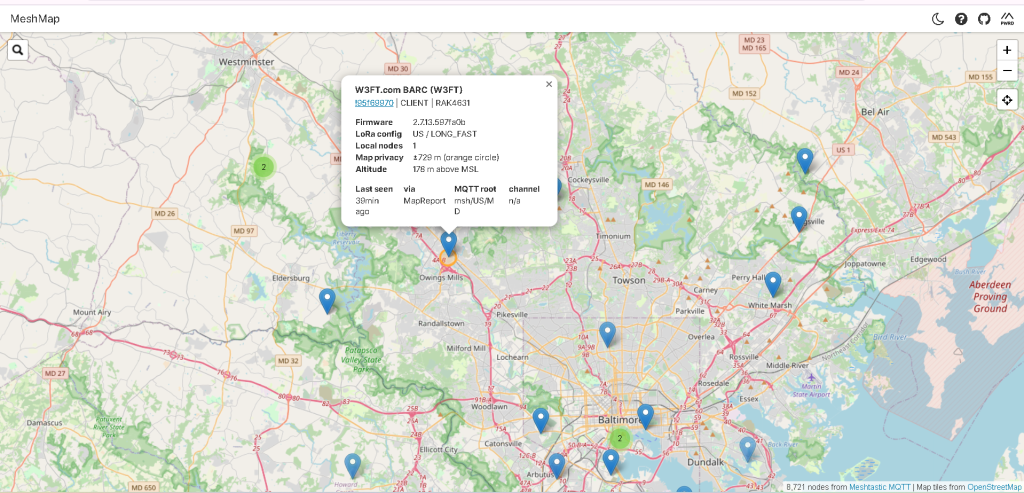Click the MeshMap title
The height and width of the screenshot is (493, 1024).
(34, 19)
